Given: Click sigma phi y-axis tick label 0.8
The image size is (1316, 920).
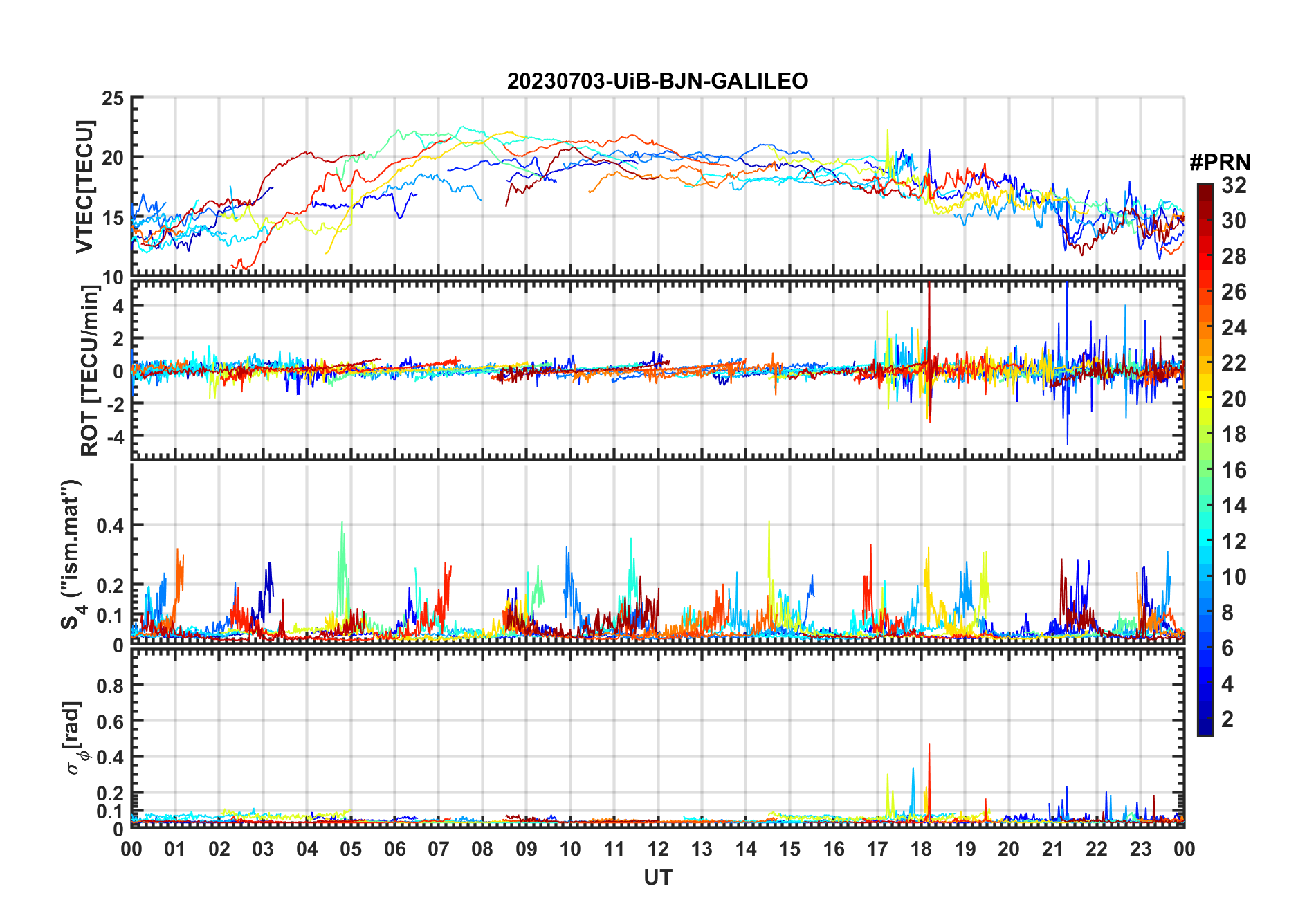Looking at the screenshot, I should tap(111, 686).
